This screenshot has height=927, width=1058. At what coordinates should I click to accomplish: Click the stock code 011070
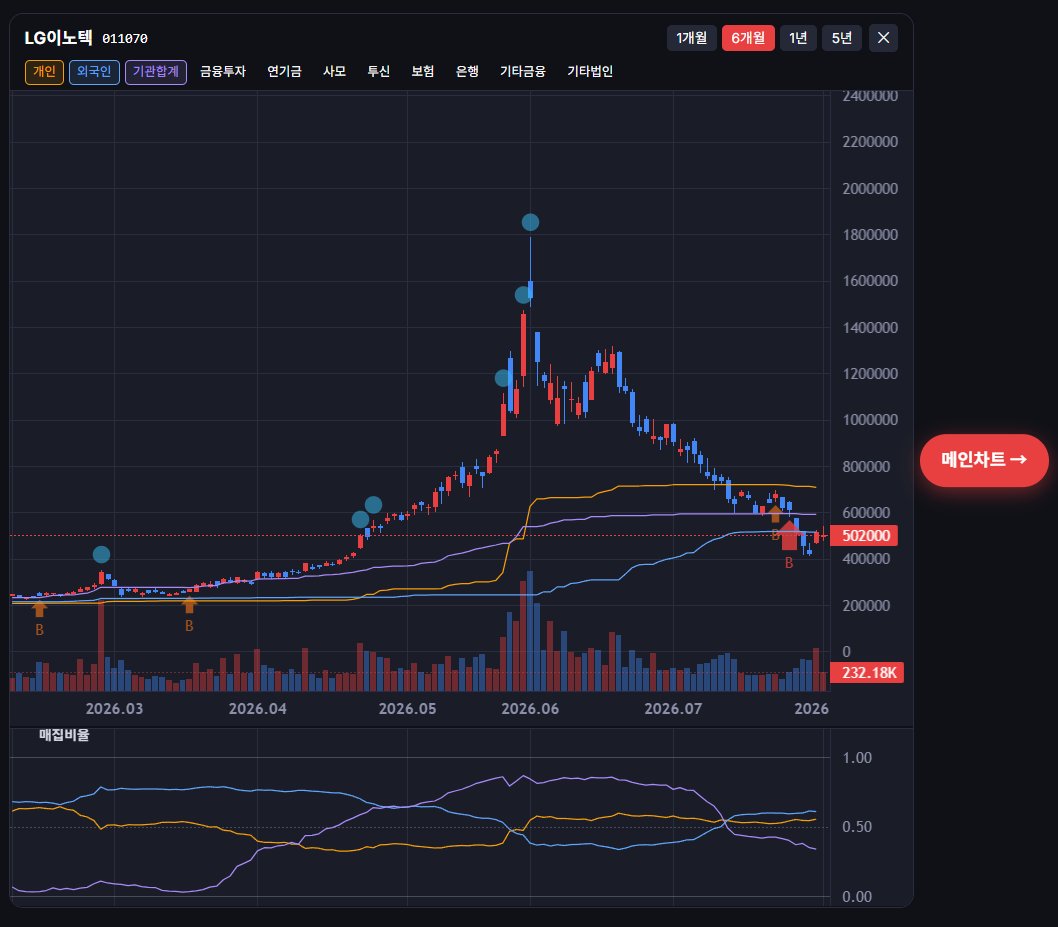click(x=125, y=39)
